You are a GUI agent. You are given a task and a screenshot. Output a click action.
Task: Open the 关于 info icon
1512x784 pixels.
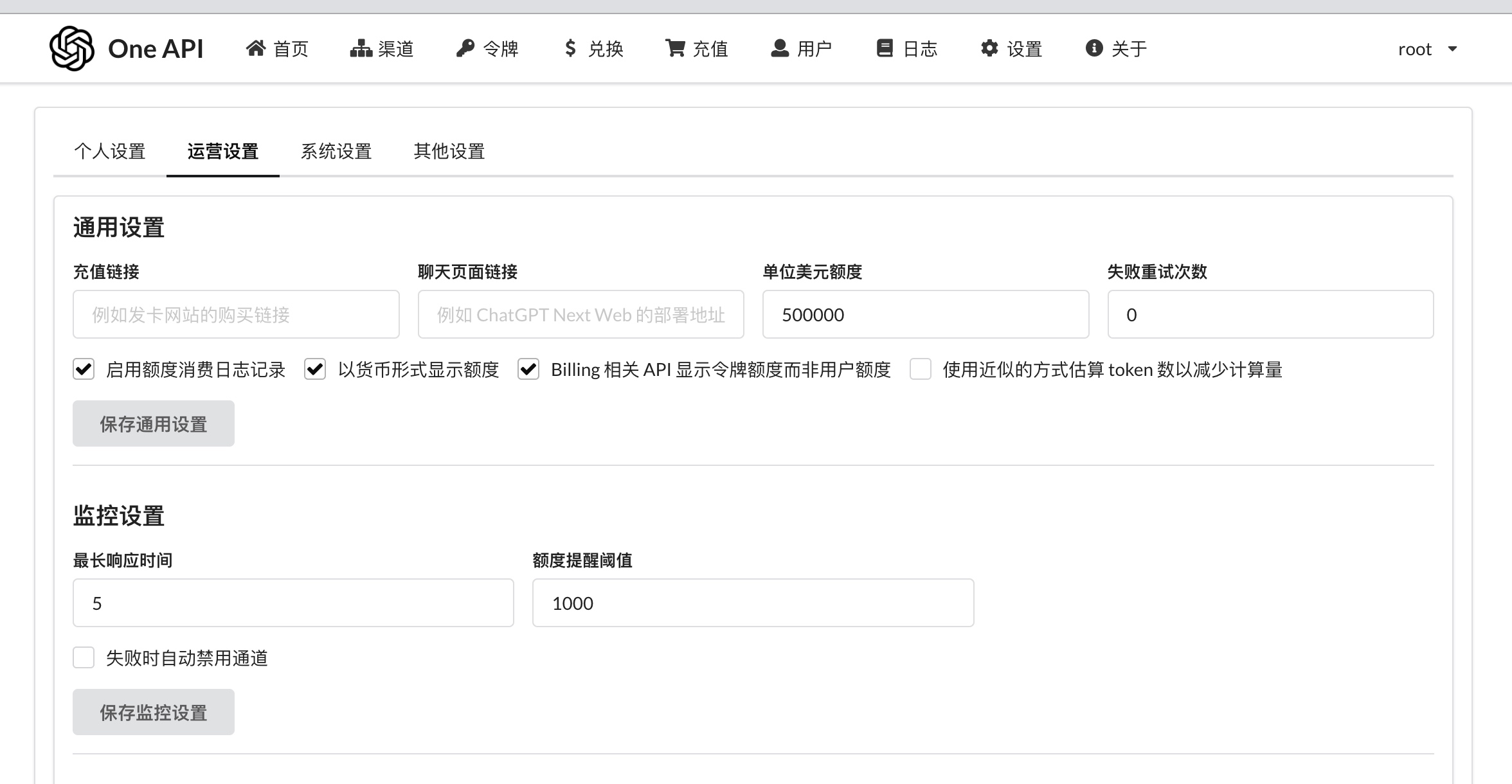point(1094,48)
